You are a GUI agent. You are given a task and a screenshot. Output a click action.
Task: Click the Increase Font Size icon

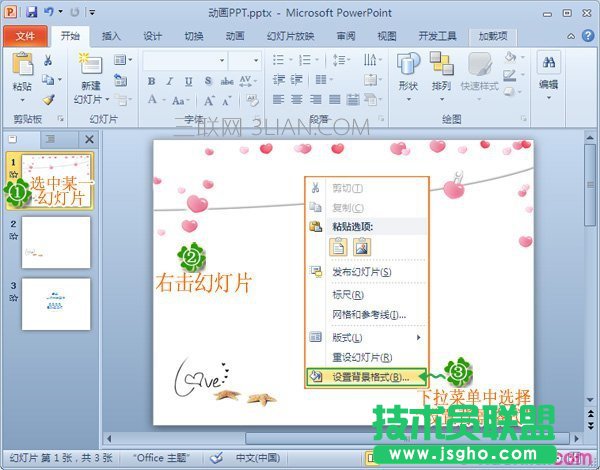209,101
